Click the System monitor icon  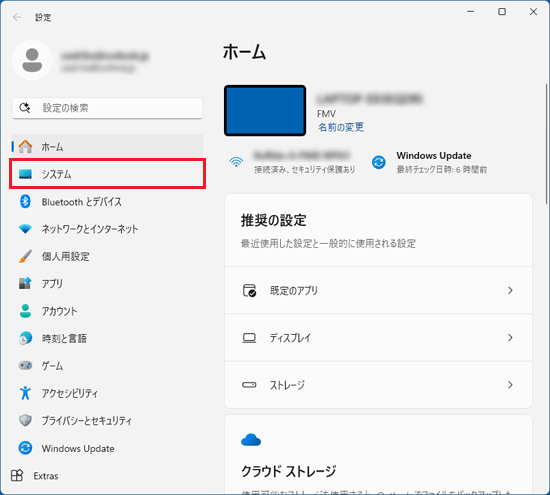[x=25, y=174]
